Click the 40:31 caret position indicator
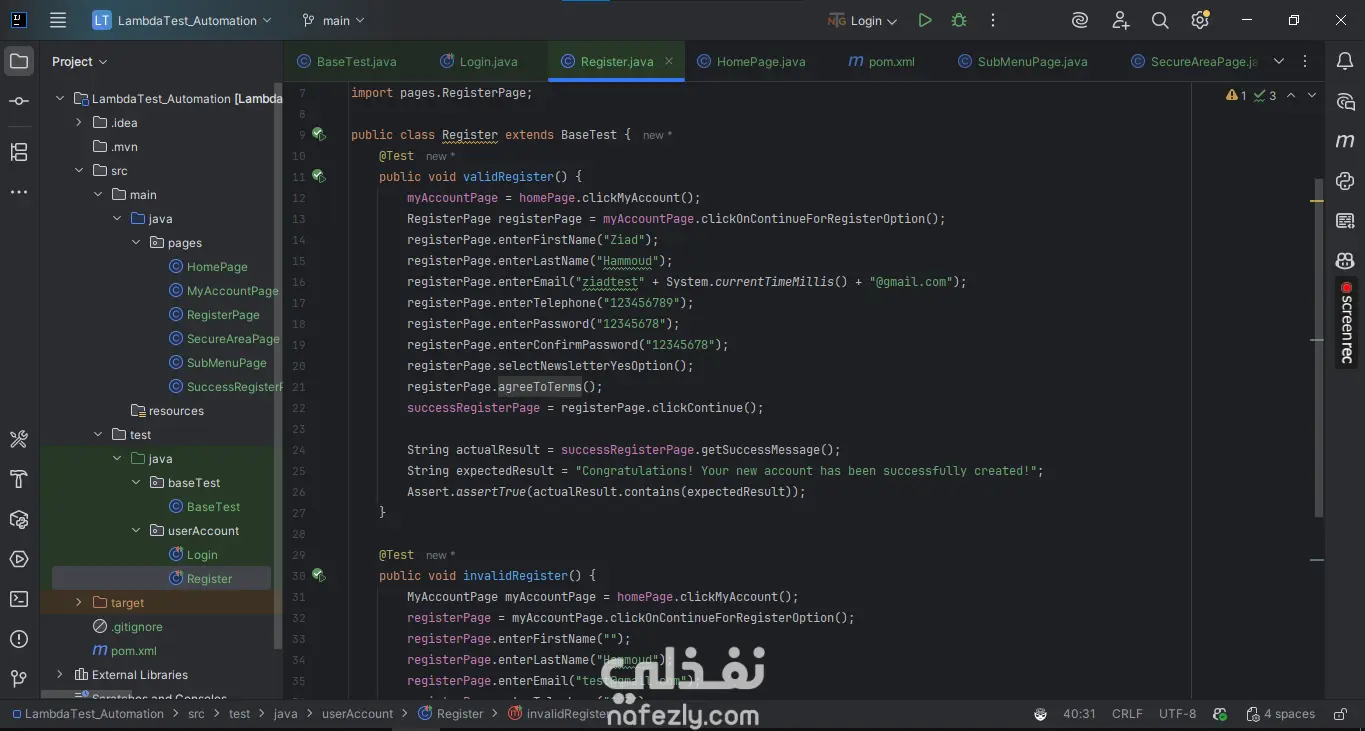1365x731 pixels. click(1079, 714)
